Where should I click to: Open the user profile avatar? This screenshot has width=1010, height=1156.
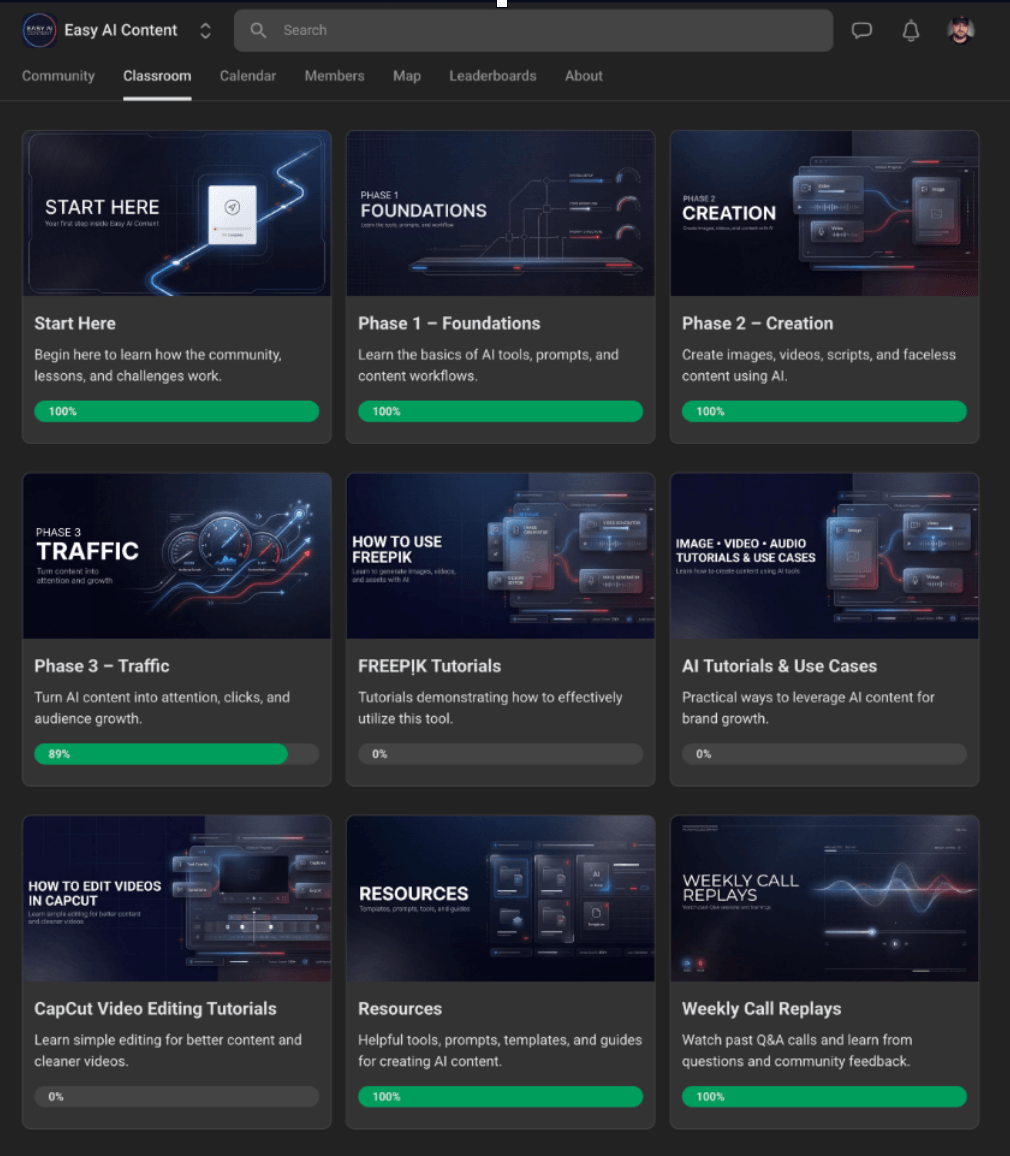pyautogui.click(x=960, y=30)
